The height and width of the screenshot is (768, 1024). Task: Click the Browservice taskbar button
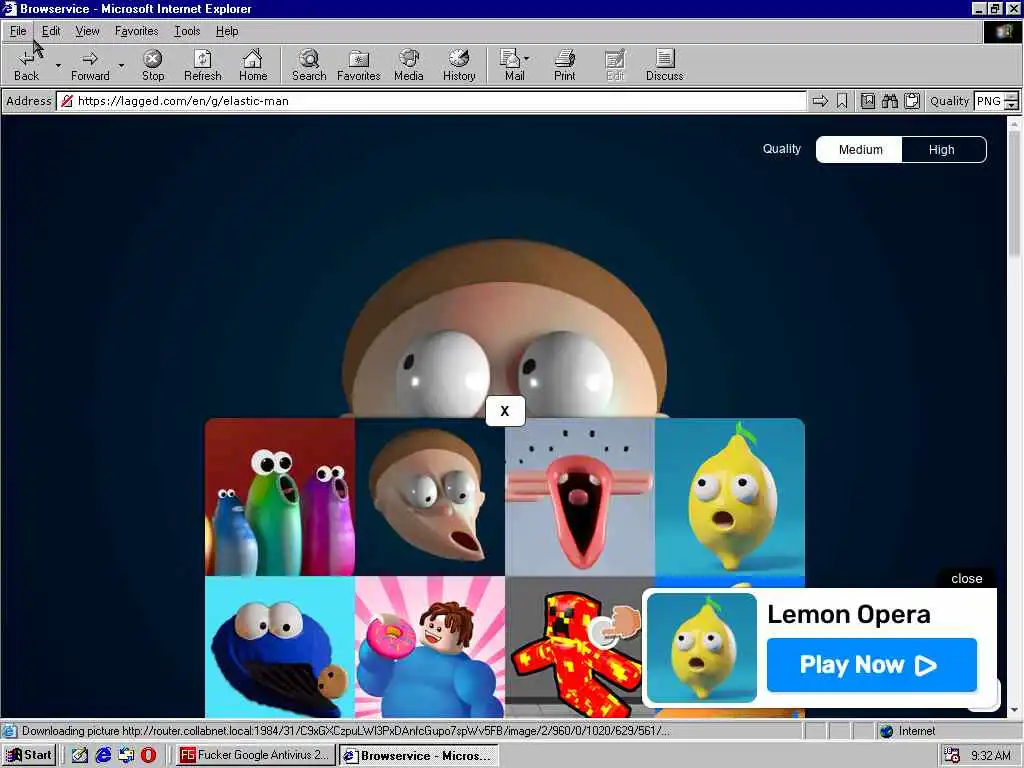(418, 755)
